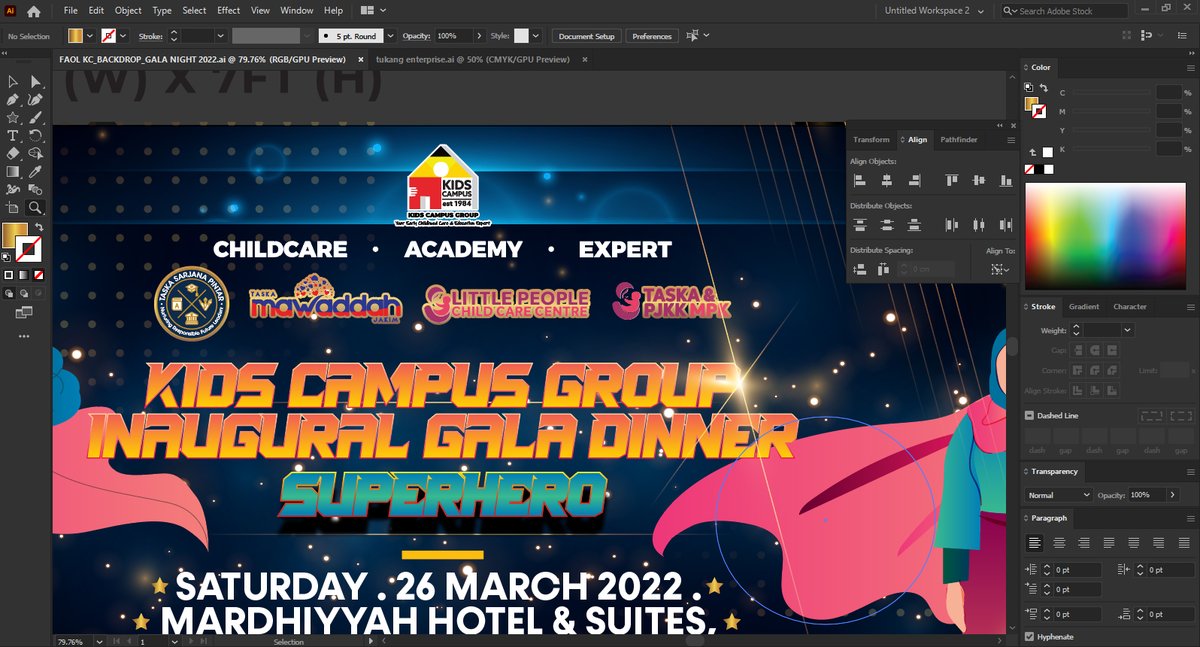The width and height of the screenshot is (1200, 647).
Task: Toggle the Dashed Line checkbox
Action: click(x=1030, y=415)
